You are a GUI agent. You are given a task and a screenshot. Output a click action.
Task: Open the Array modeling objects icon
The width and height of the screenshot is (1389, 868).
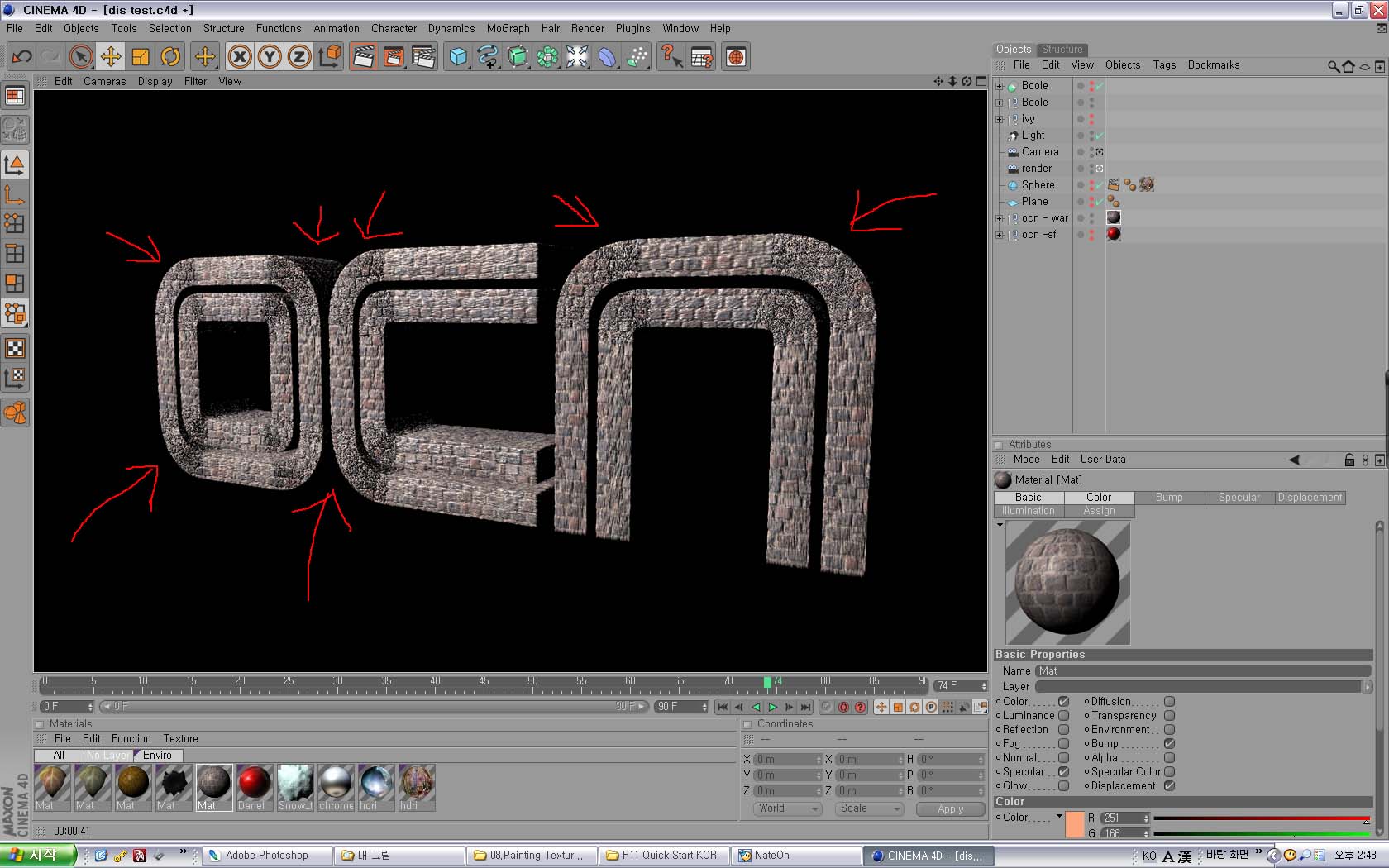tap(547, 56)
